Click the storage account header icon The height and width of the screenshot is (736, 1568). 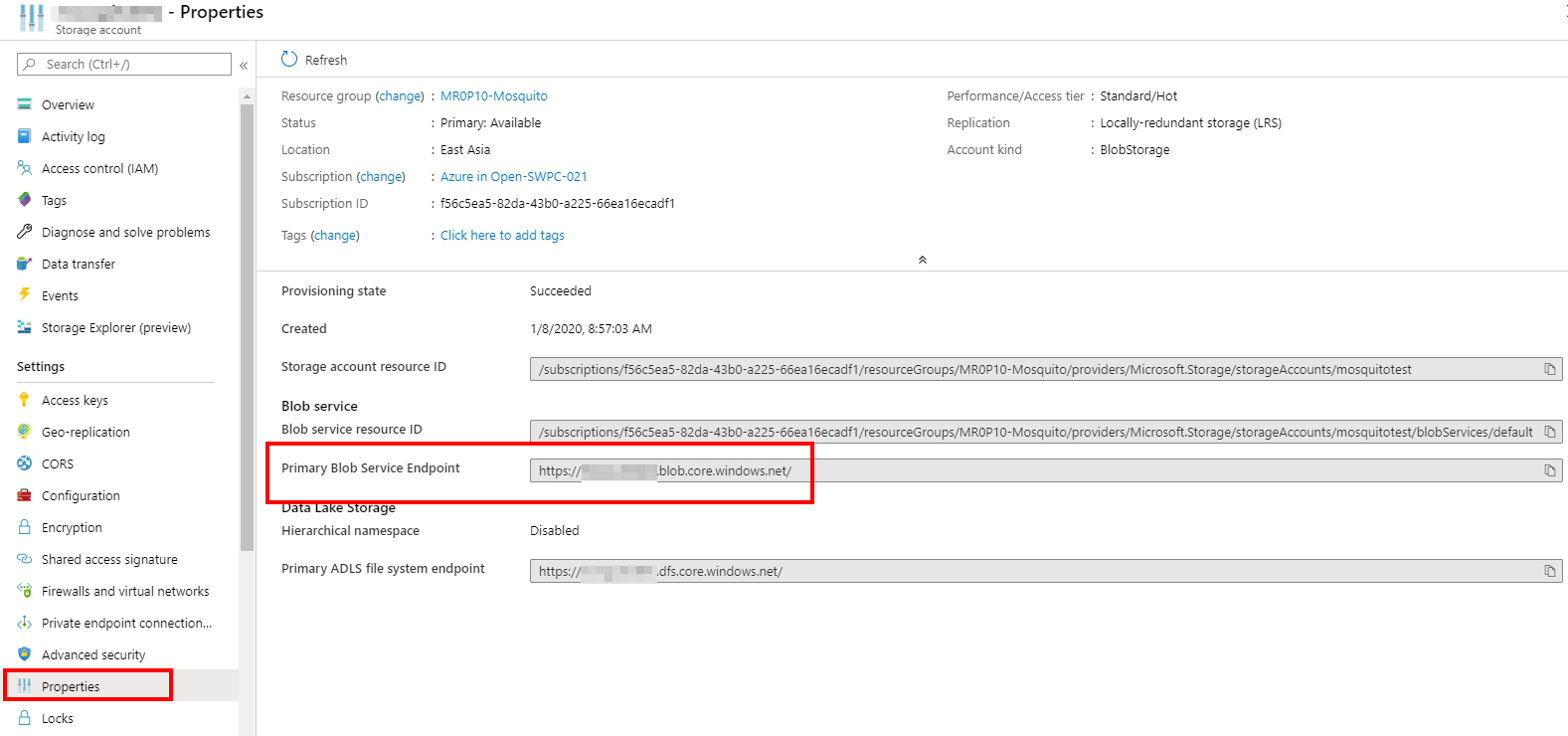(x=32, y=18)
